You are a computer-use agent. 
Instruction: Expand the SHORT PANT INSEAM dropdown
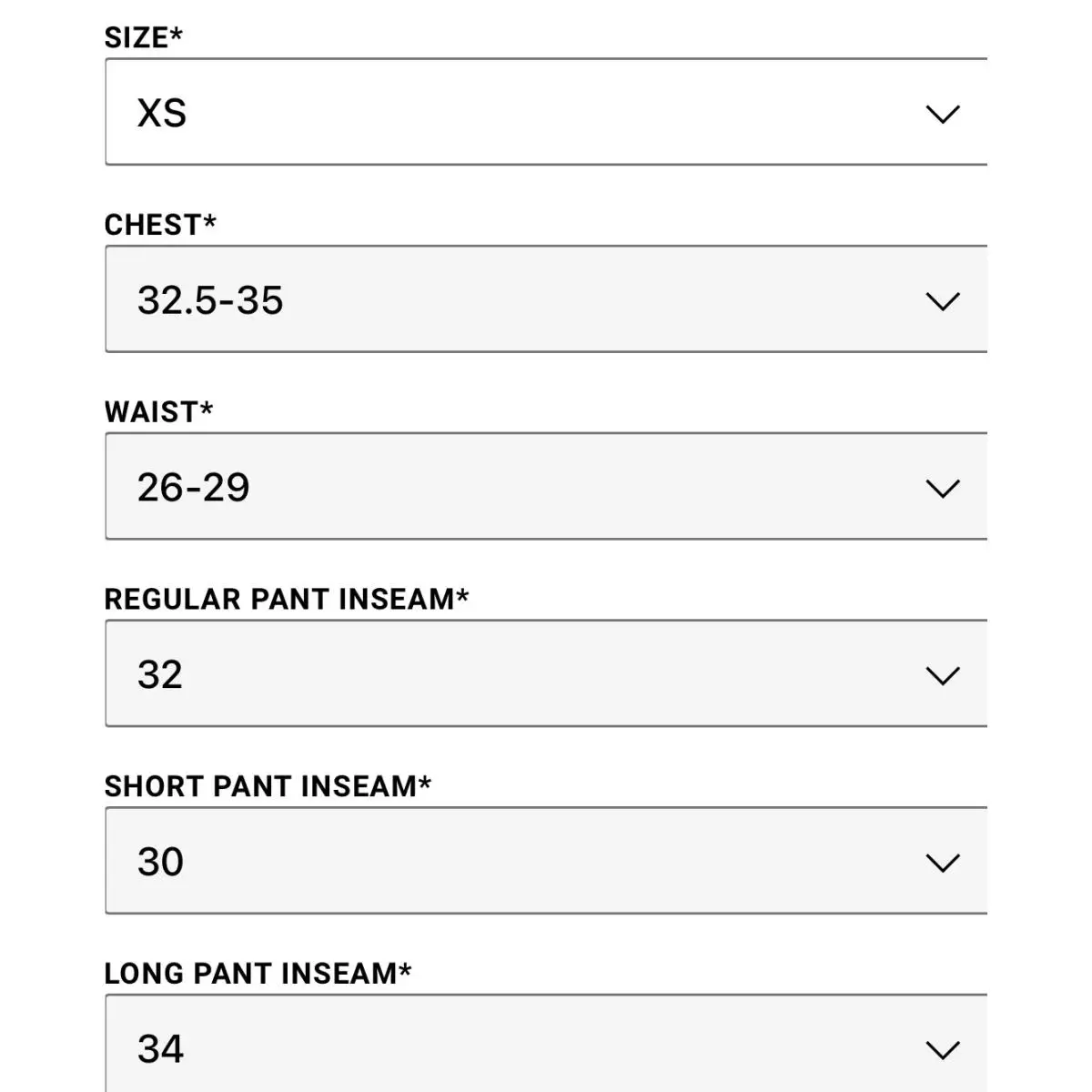546,860
